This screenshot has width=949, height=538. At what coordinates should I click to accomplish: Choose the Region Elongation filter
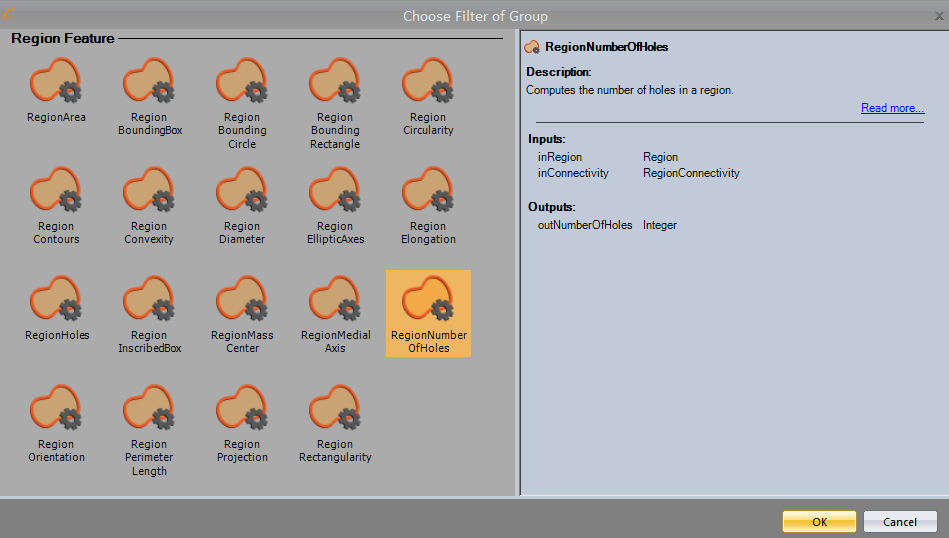428,191
